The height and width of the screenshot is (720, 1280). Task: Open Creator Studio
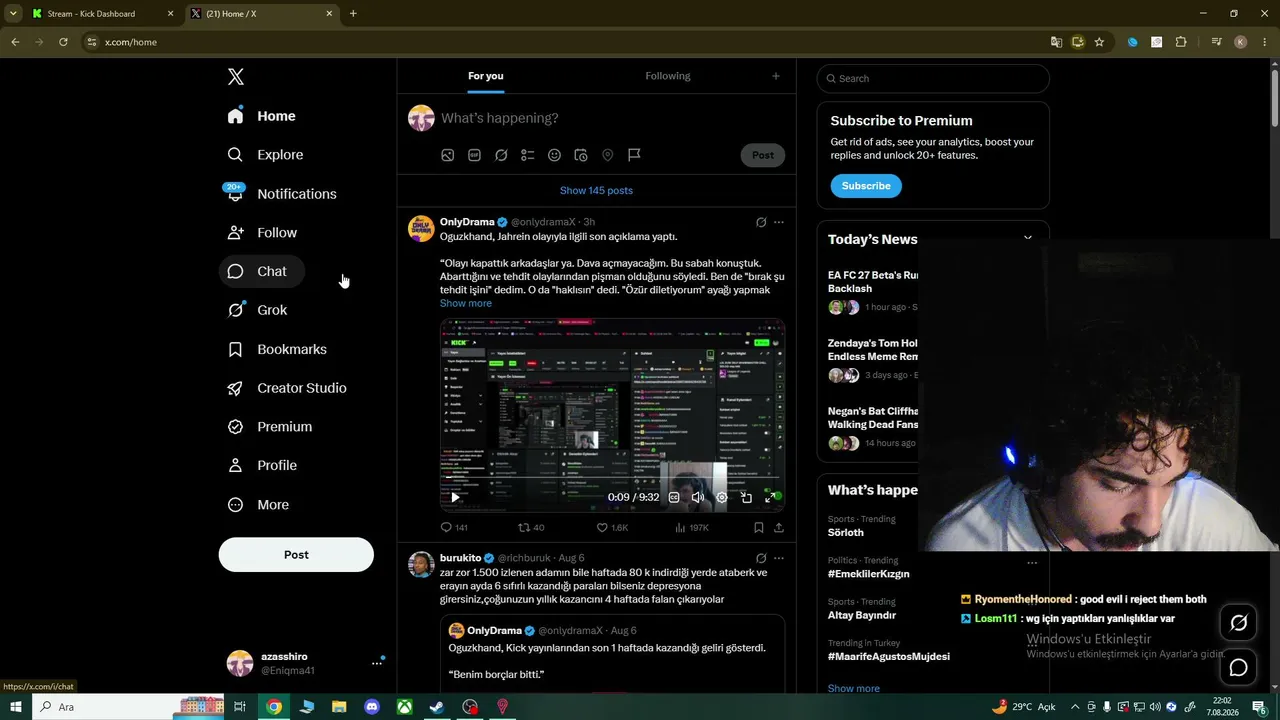288,388
